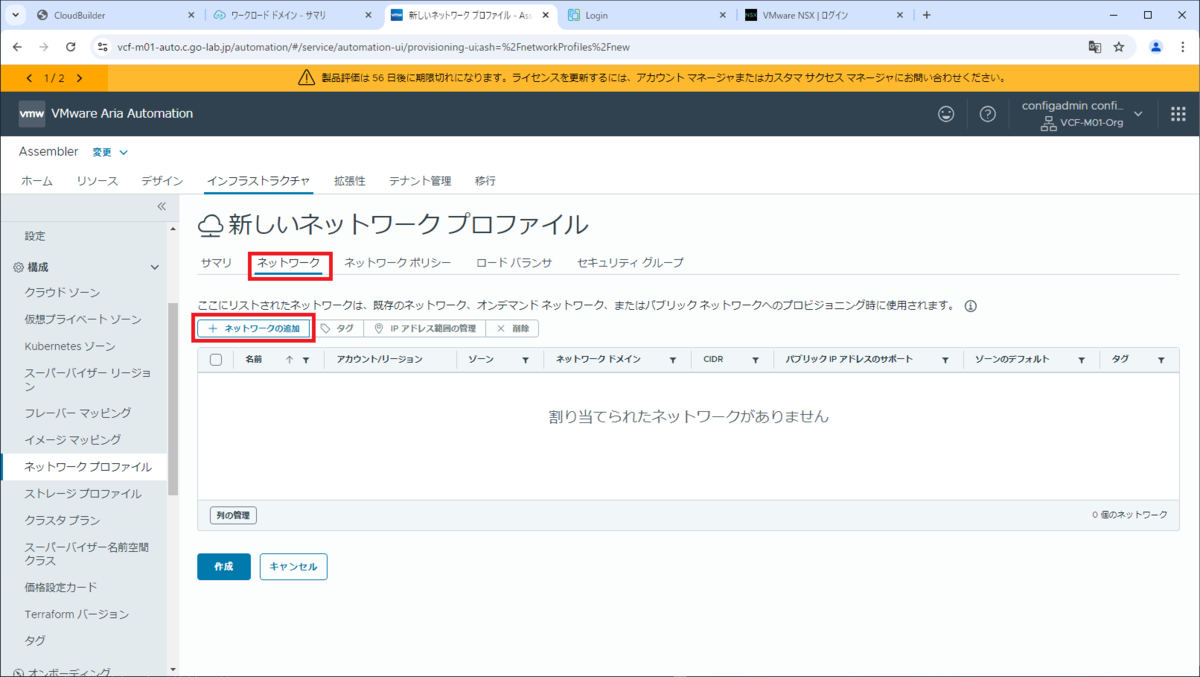Click the 削除 toolbar button
1200x677 pixels.
[x=513, y=328]
